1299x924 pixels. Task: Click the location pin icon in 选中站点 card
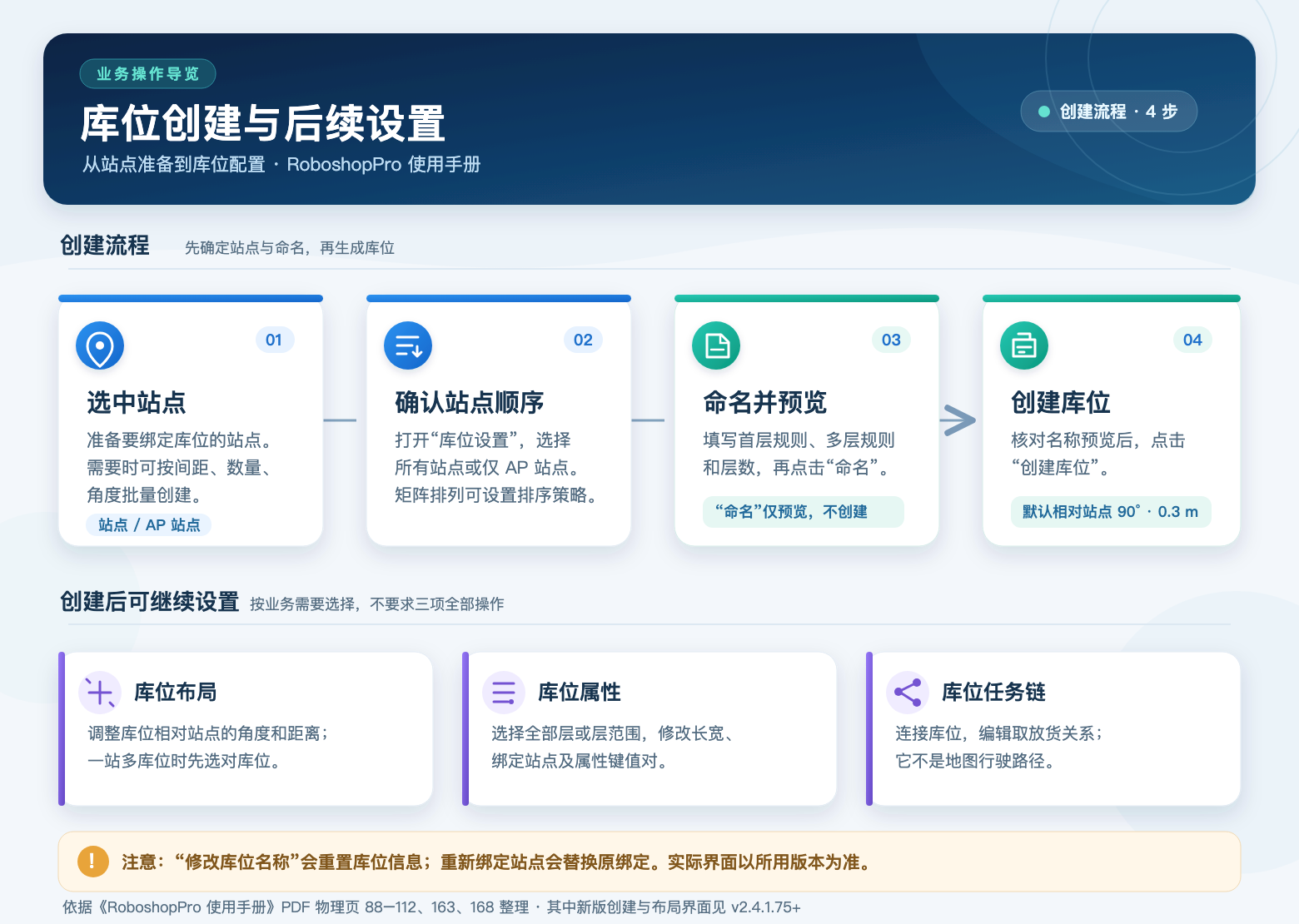click(x=100, y=345)
